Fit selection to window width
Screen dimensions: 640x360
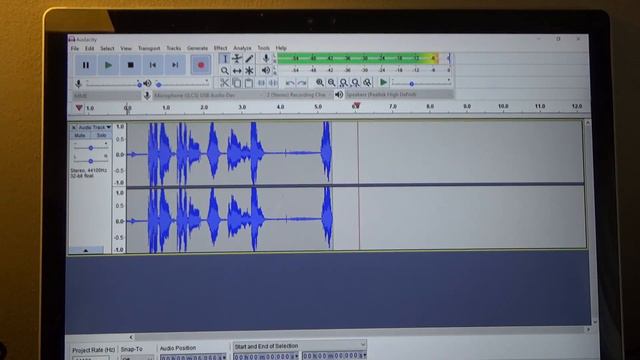coord(344,83)
